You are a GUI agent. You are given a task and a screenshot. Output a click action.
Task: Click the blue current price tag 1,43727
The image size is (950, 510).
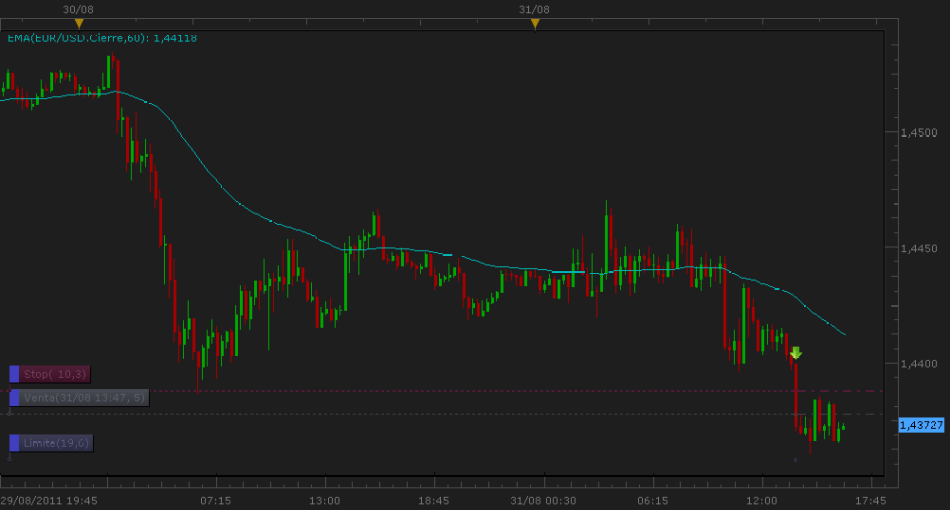point(919,425)
